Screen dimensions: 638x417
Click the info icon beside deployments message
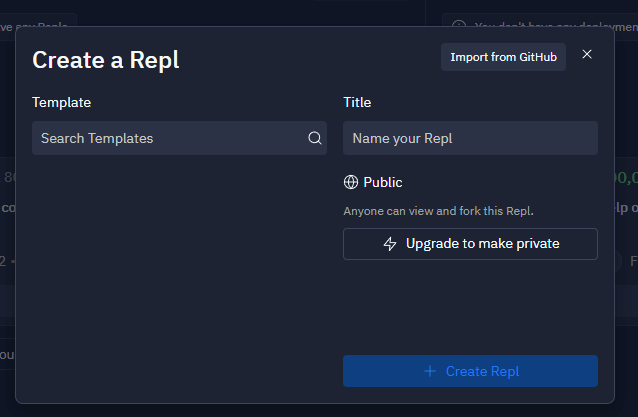459,26
